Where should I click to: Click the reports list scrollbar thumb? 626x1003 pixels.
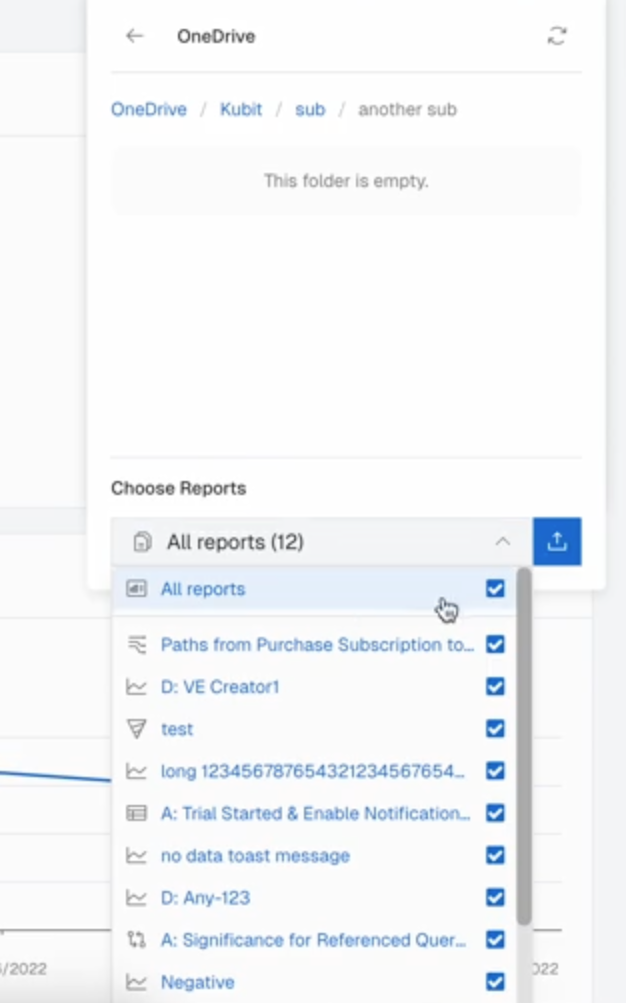point(524,746)
